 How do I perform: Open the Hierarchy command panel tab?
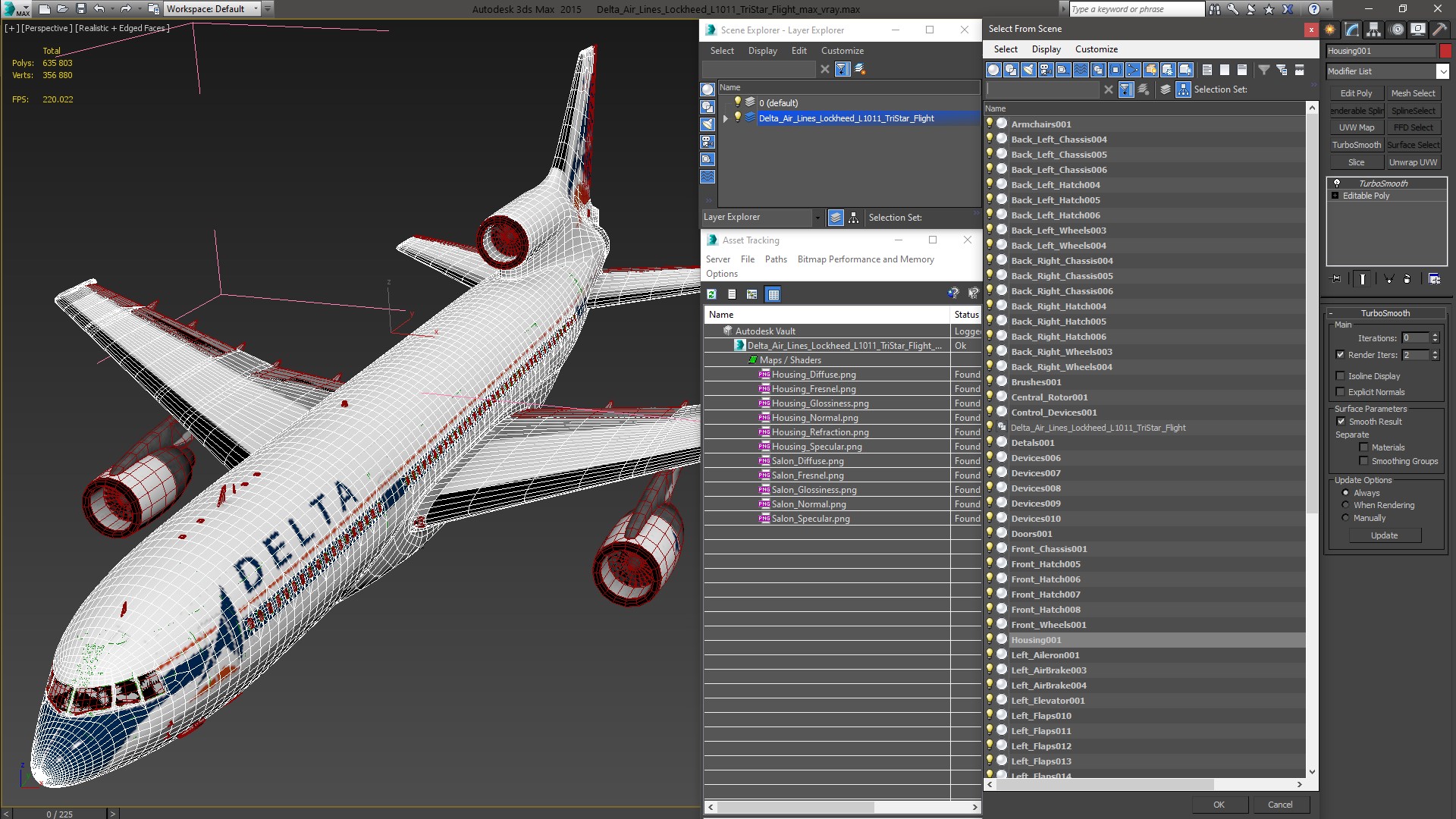[x=1373, y=30]
